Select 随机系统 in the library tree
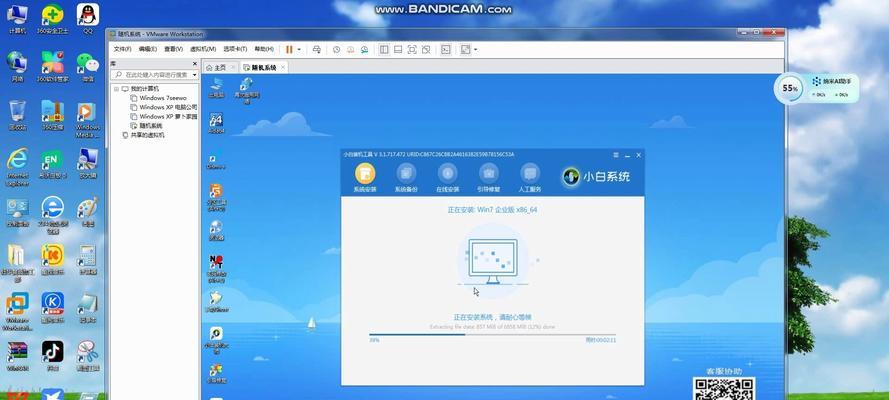 coord(146,126)
